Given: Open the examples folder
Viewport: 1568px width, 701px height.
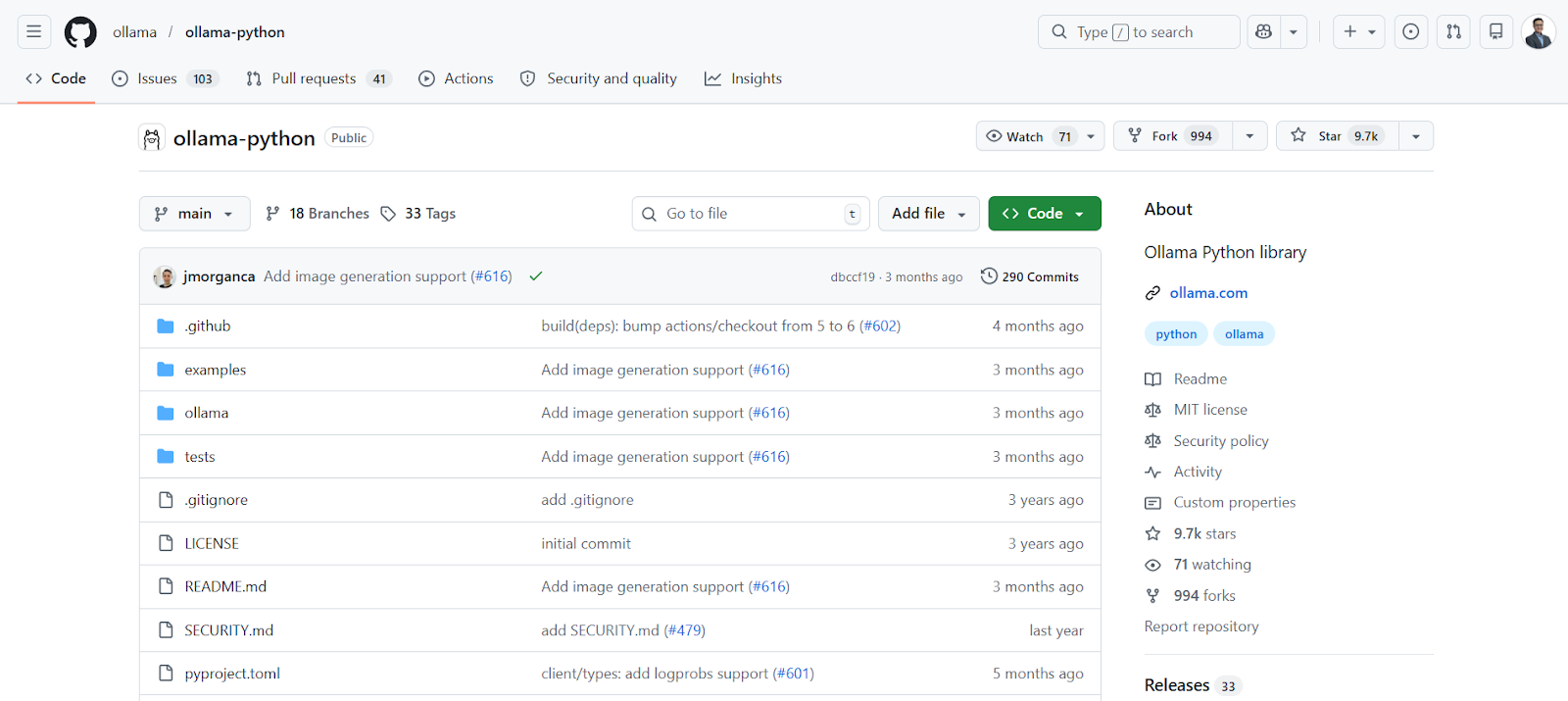Looking at the screenshot, I should coord(216,370).
